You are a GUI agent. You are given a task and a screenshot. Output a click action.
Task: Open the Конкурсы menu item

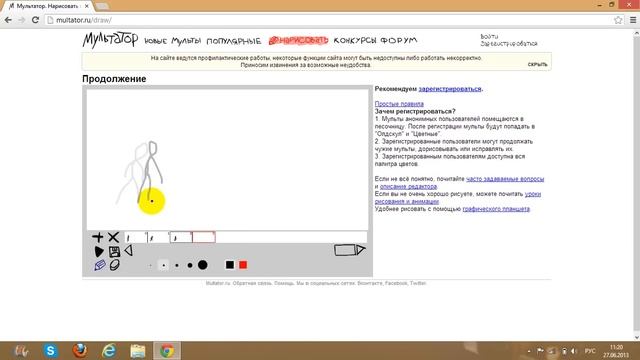point(355,40)
